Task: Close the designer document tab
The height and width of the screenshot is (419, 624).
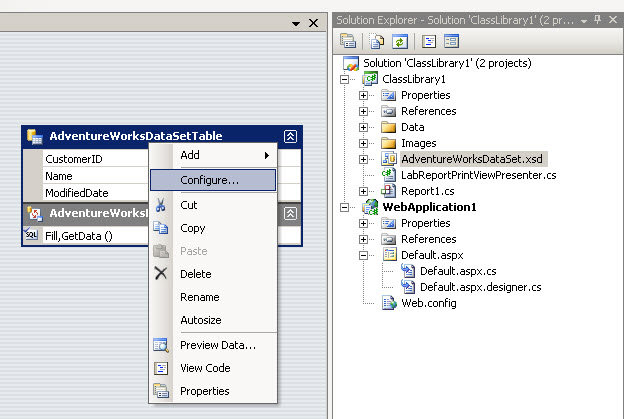Action: coord(314,23)
